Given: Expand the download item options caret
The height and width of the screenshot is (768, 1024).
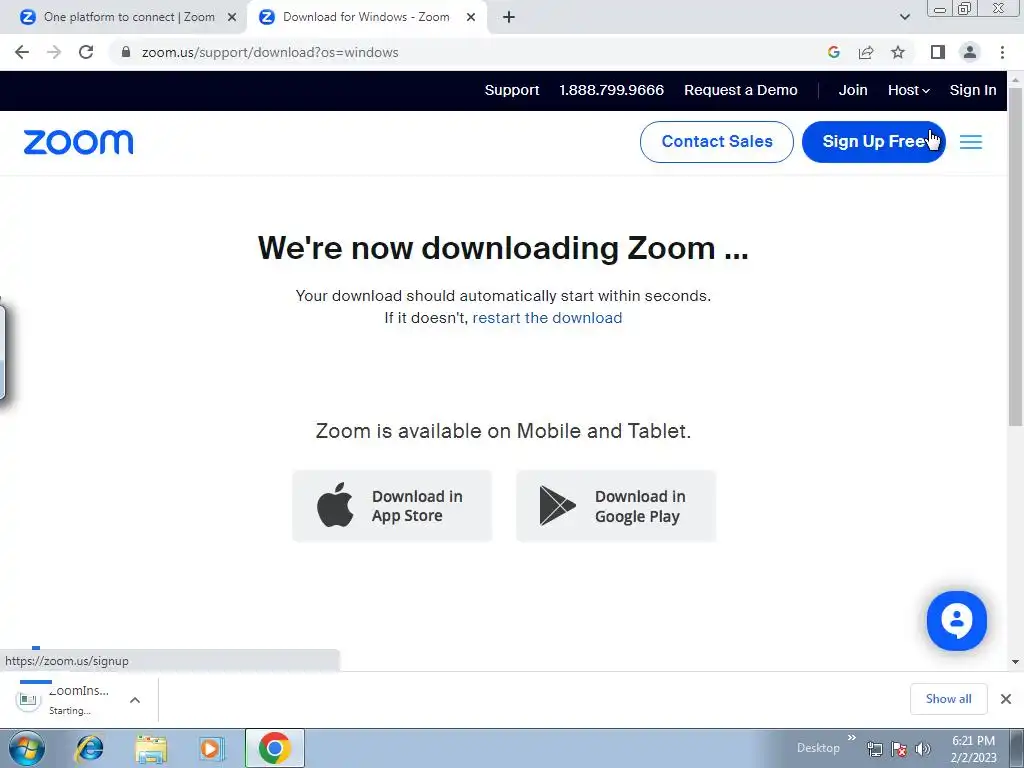Looking at the screenshot, I should click(135, 700).
